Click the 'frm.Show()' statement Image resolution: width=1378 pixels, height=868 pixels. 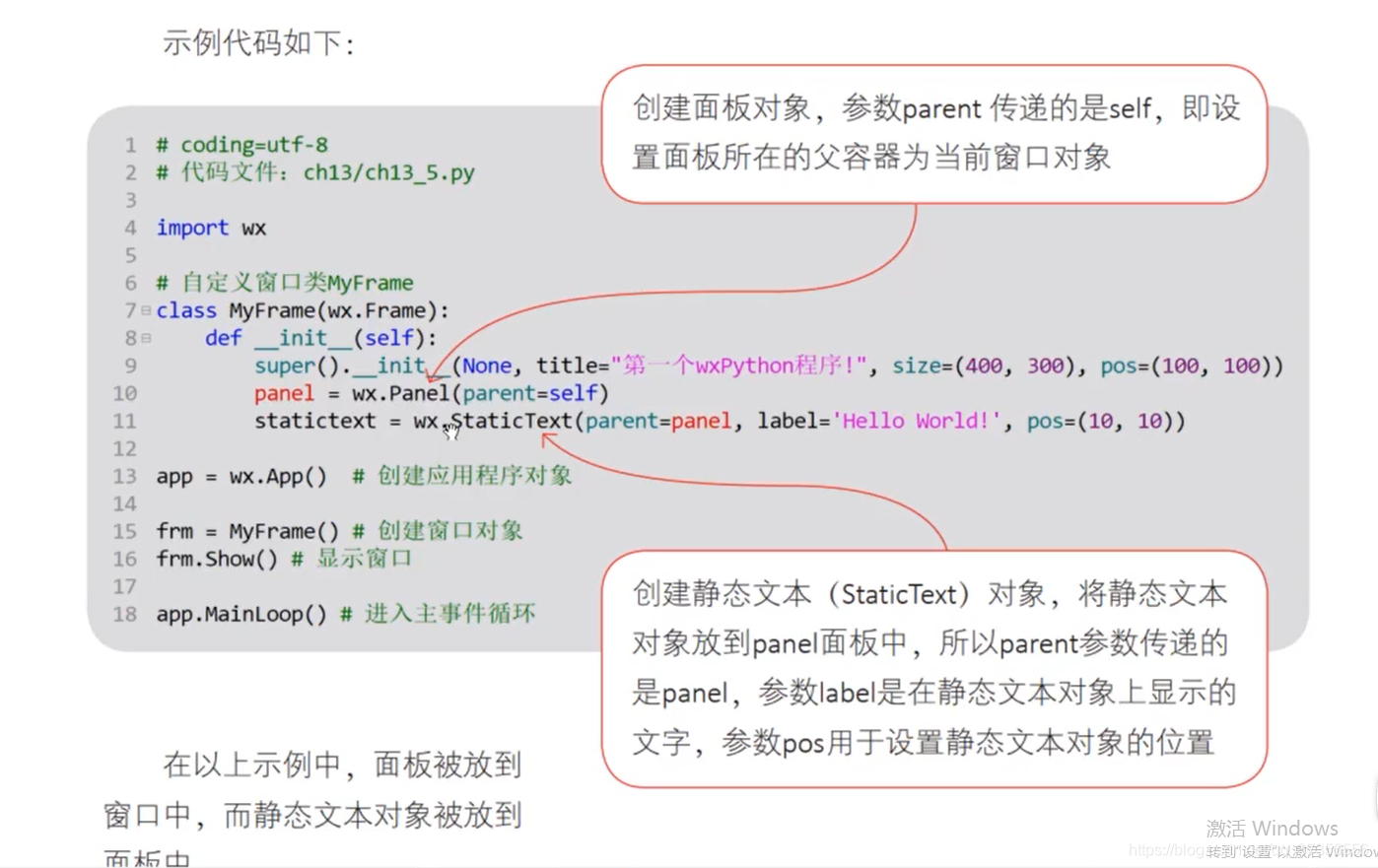pos(217,559)
